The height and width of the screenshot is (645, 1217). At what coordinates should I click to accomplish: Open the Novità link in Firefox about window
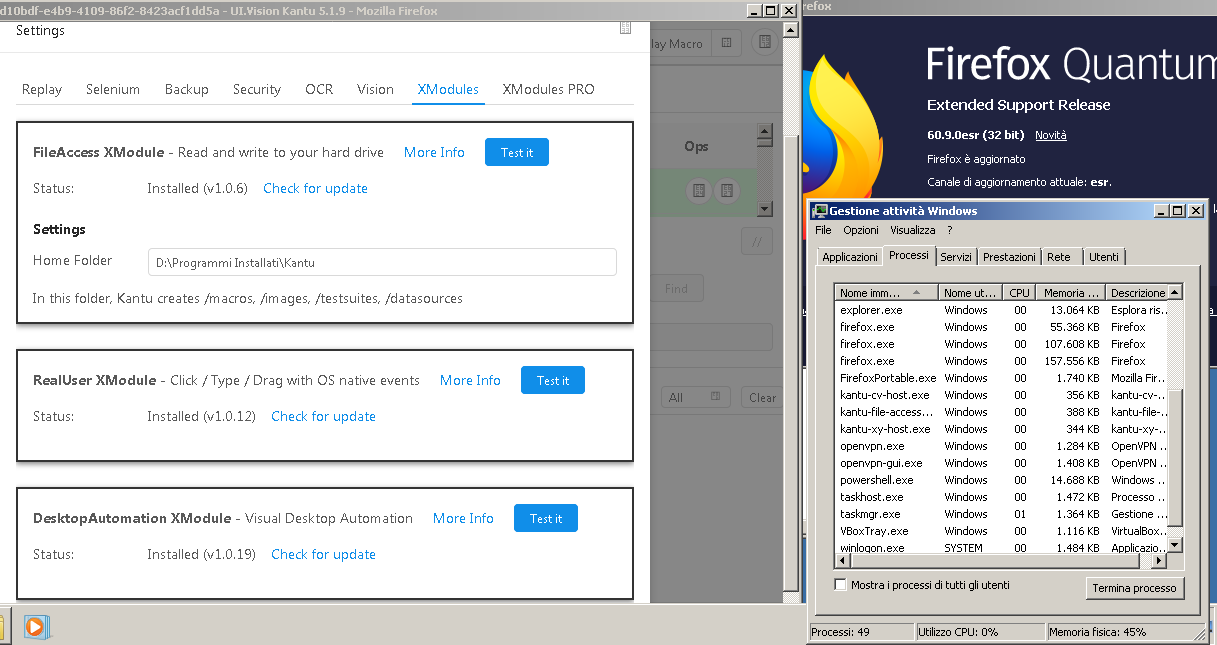(x=1050, y=135)
